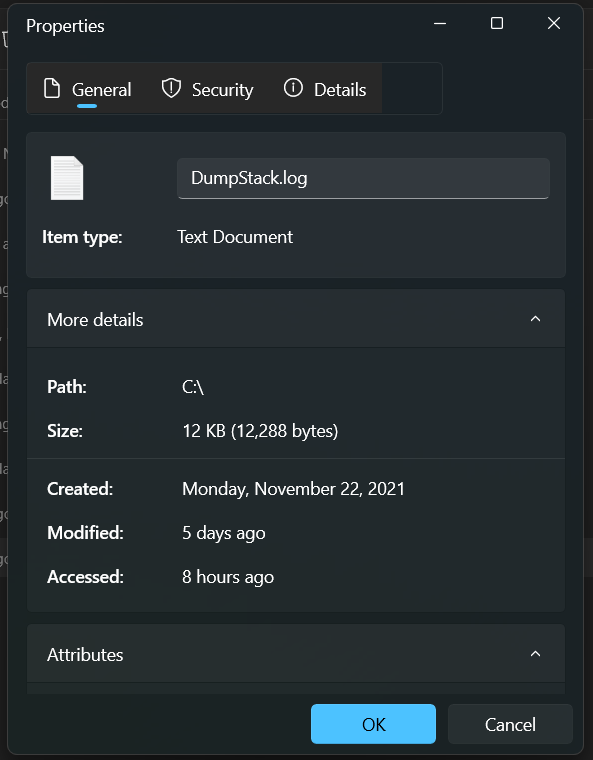Click the Security shield icon

pos(171,89)
